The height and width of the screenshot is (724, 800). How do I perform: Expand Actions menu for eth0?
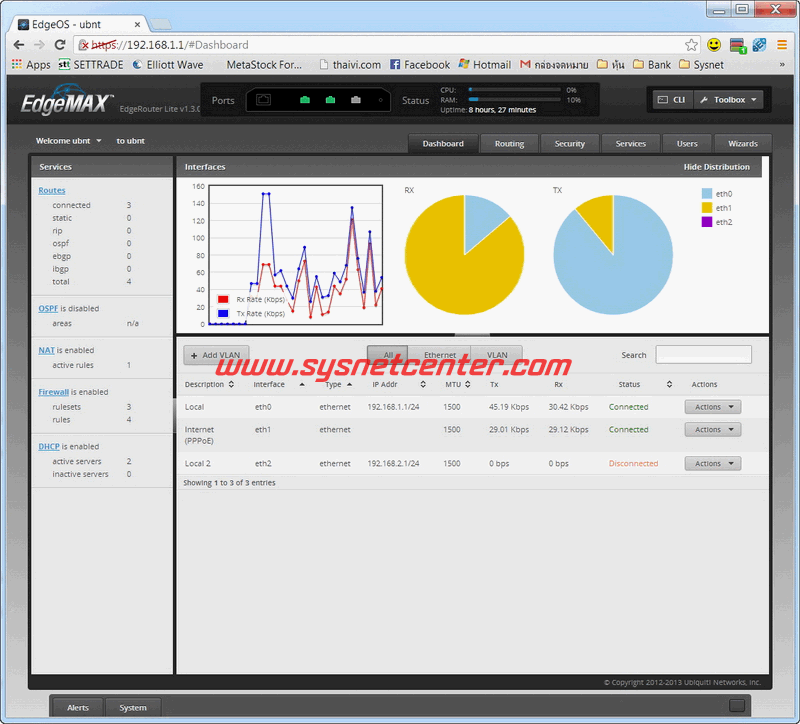point(712,407)
